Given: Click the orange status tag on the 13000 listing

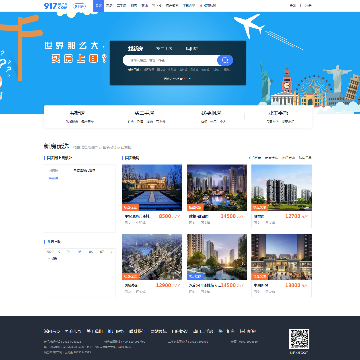Looking at the screenshot, I should click(260, 276).
